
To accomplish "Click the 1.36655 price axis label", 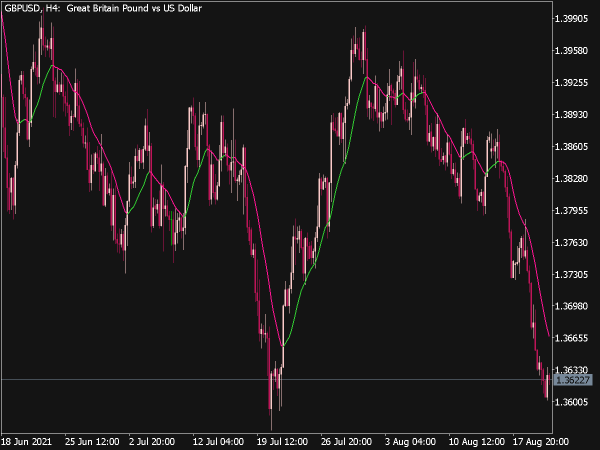I will point(571,338).
